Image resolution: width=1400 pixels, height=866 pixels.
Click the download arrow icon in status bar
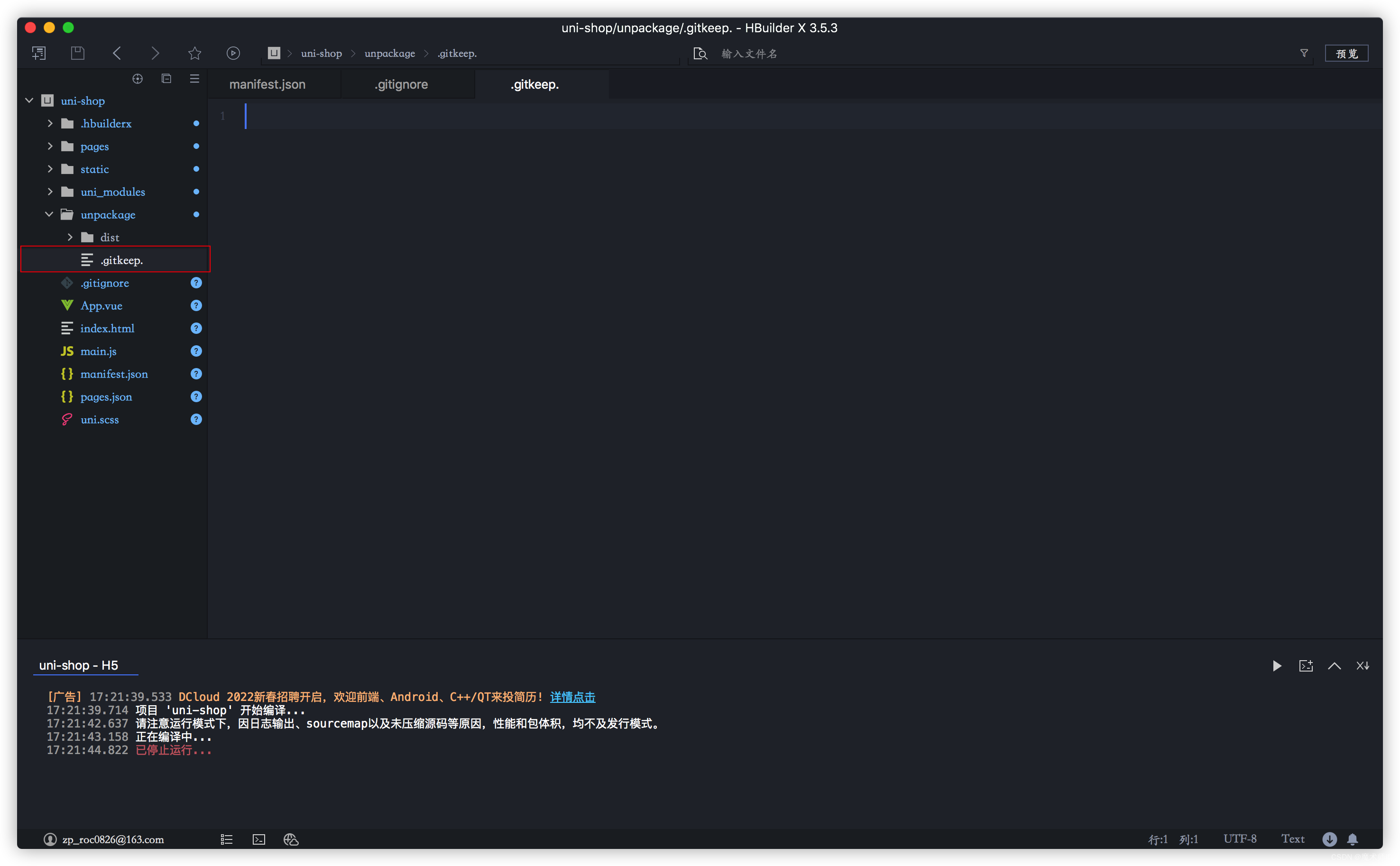pos(1329,839)
